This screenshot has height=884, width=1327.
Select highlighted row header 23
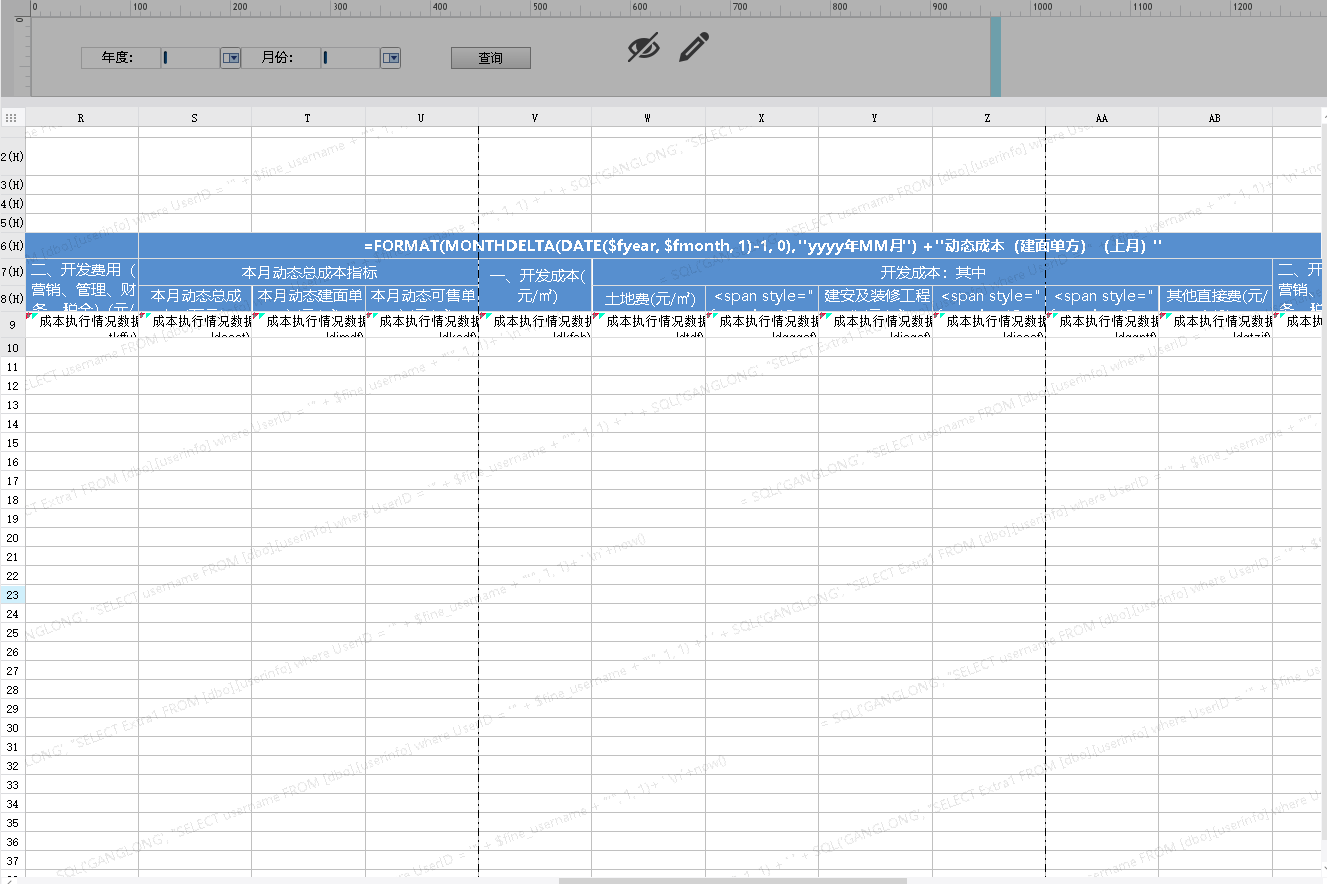12,595
